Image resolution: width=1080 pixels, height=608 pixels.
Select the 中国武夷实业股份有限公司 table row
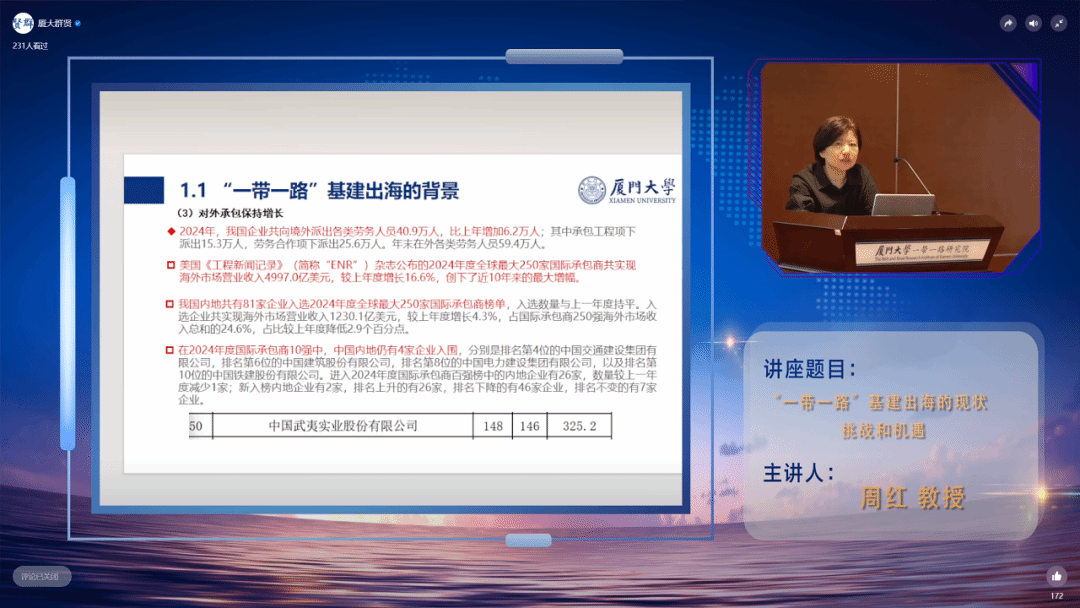(400, 426)
